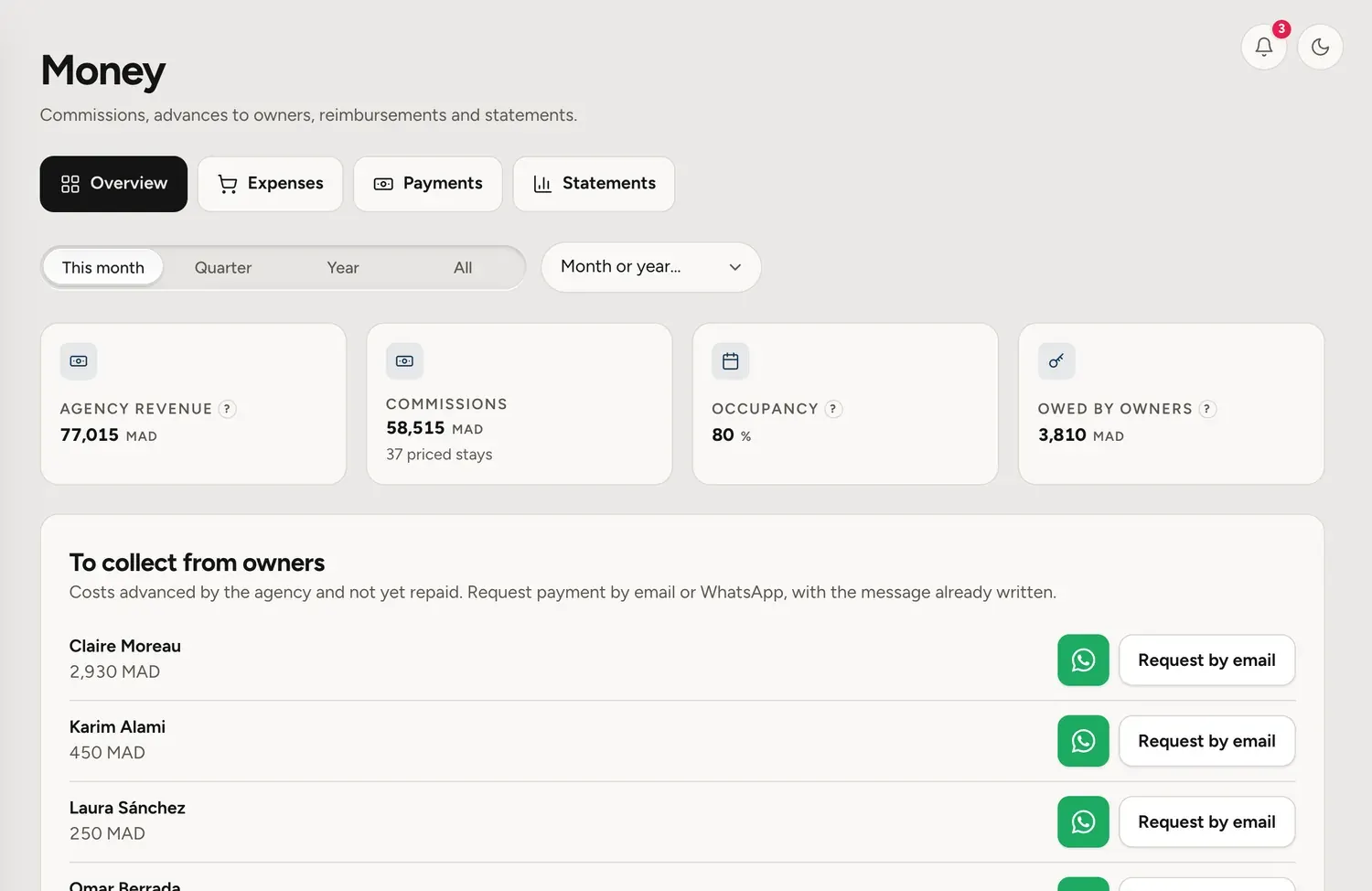Click the 2,930 MAD amount
1372x891 pixels.
click(x=114, y=671)
